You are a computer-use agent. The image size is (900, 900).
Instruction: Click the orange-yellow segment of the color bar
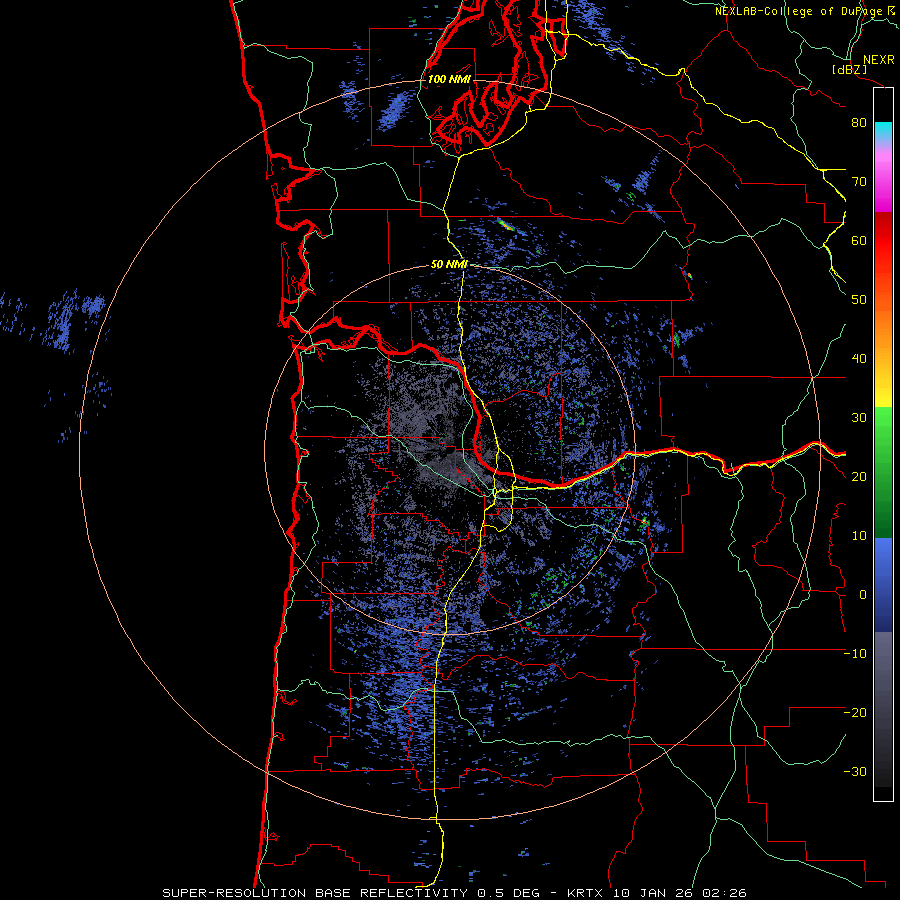[x=883, y=339]
